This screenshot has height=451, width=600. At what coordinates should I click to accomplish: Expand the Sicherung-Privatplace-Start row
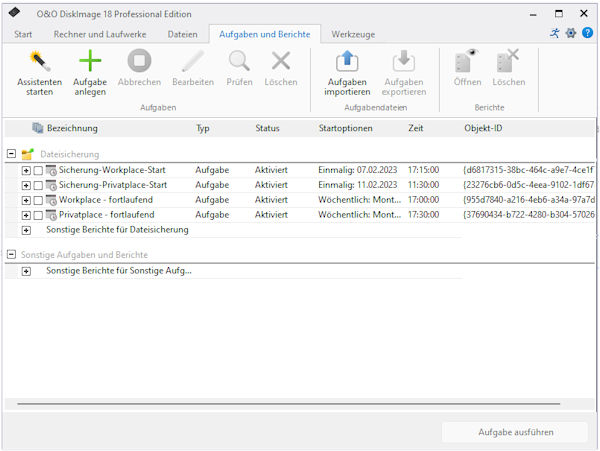click(x=26, y=186)
